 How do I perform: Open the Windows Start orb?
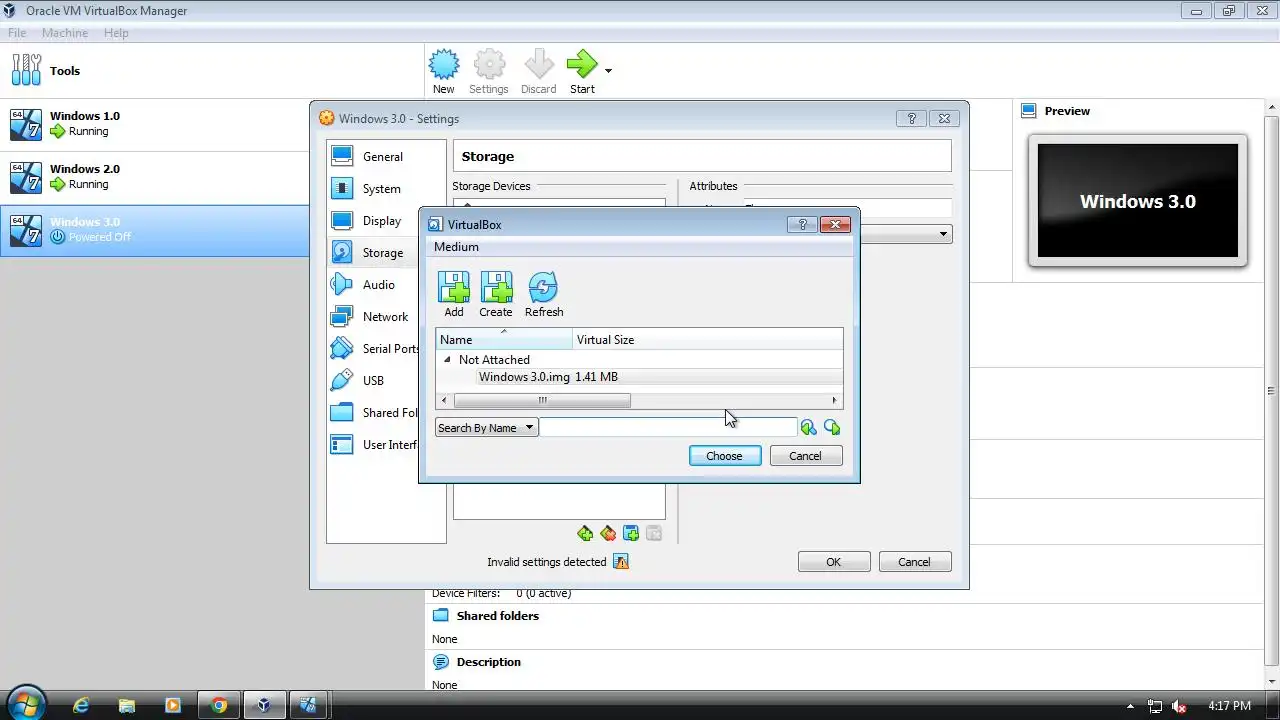click(x=26, y=704)
